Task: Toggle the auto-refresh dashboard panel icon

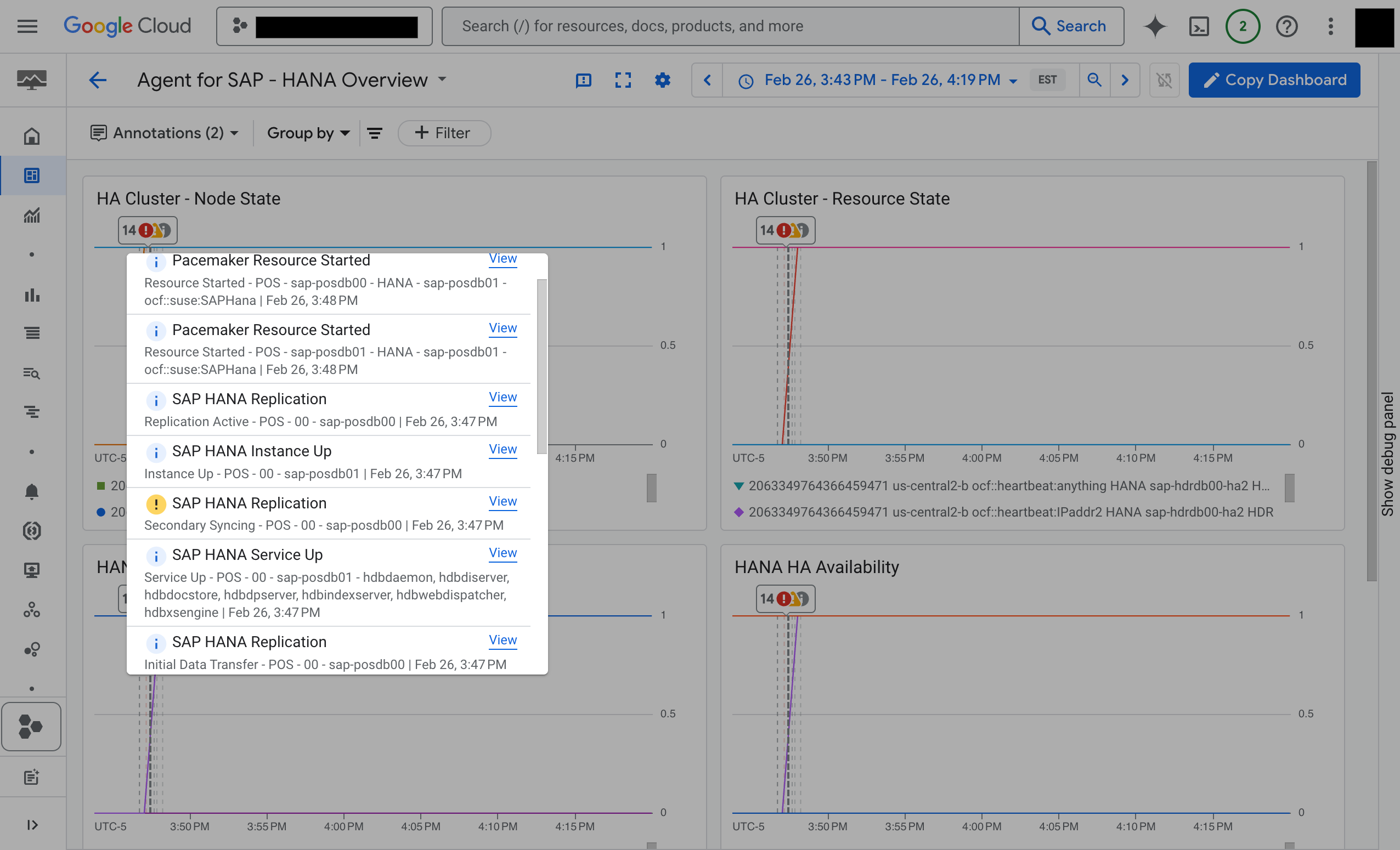Action: click(x=1163, y=80)
